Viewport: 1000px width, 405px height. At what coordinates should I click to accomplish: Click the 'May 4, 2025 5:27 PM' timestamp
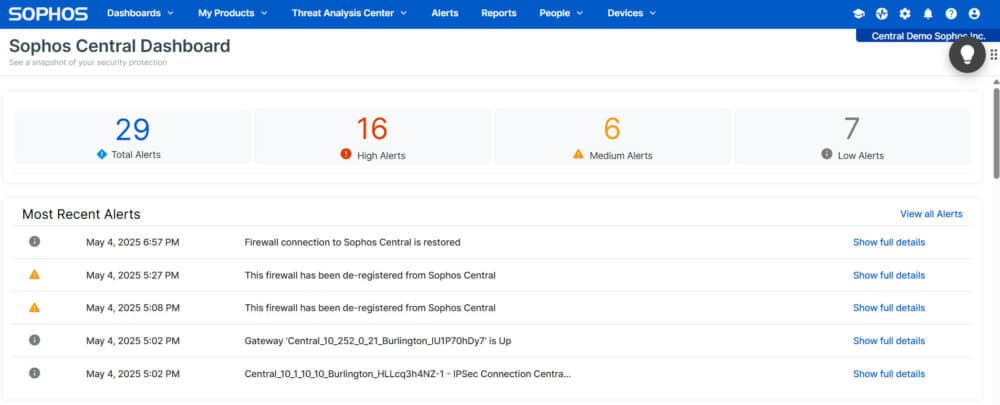[133, 276]
